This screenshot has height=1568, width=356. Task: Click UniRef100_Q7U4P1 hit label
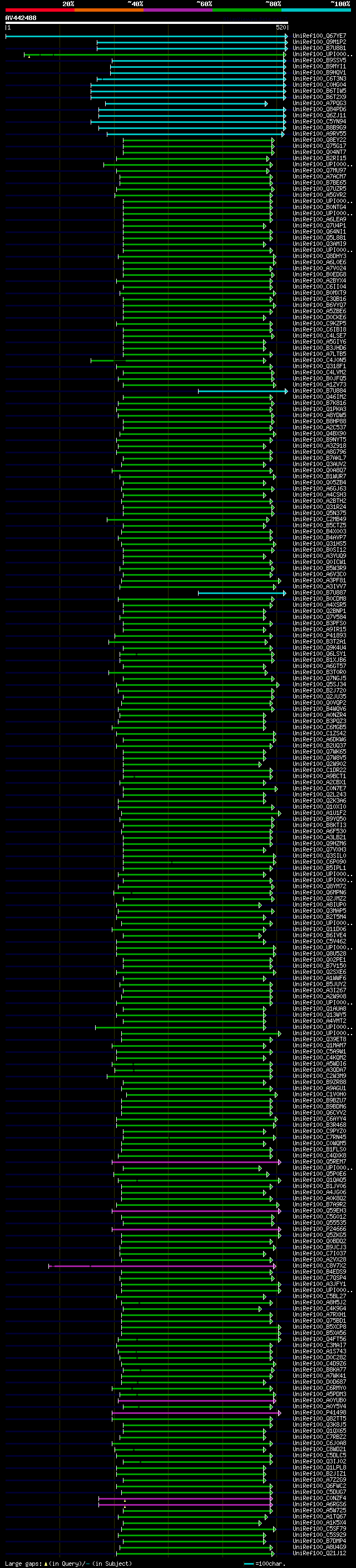(x=319, y=226)
